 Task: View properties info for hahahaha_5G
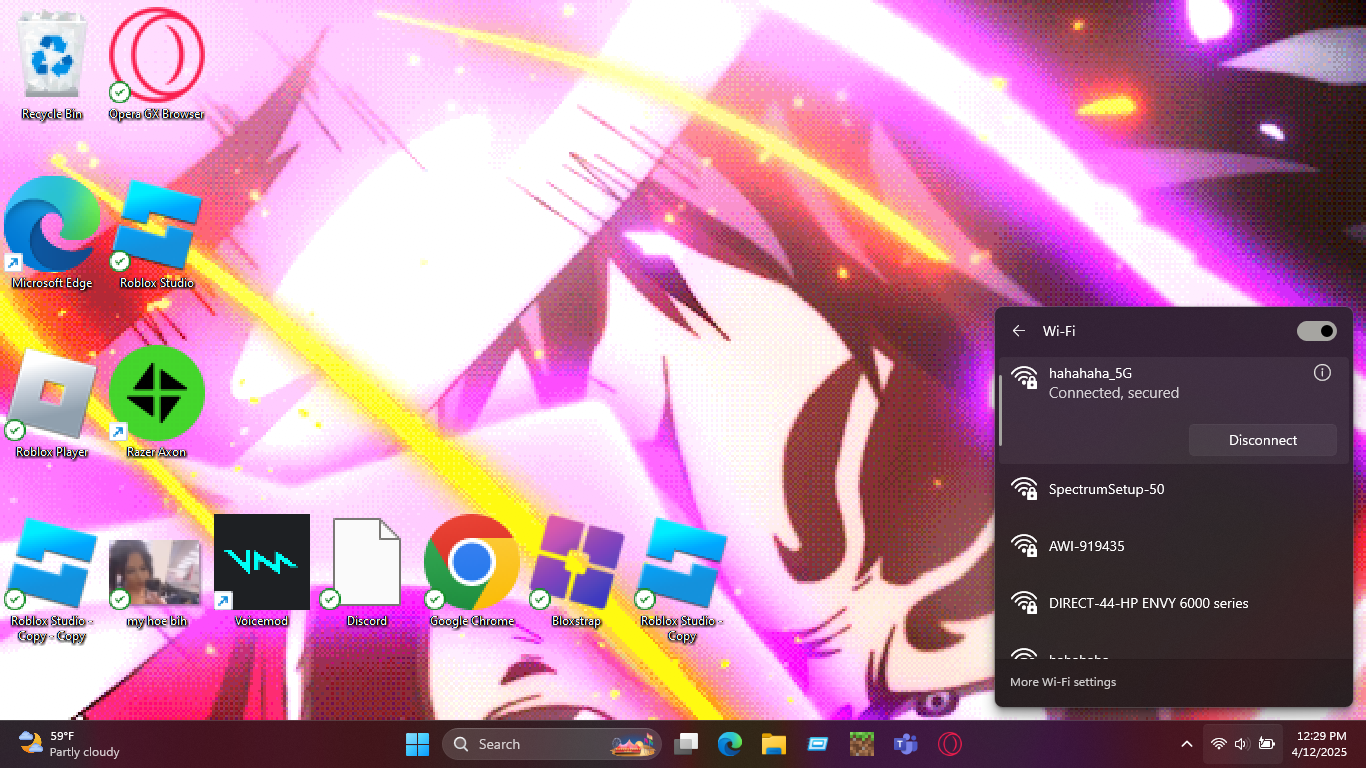(x=1322, y=373)
